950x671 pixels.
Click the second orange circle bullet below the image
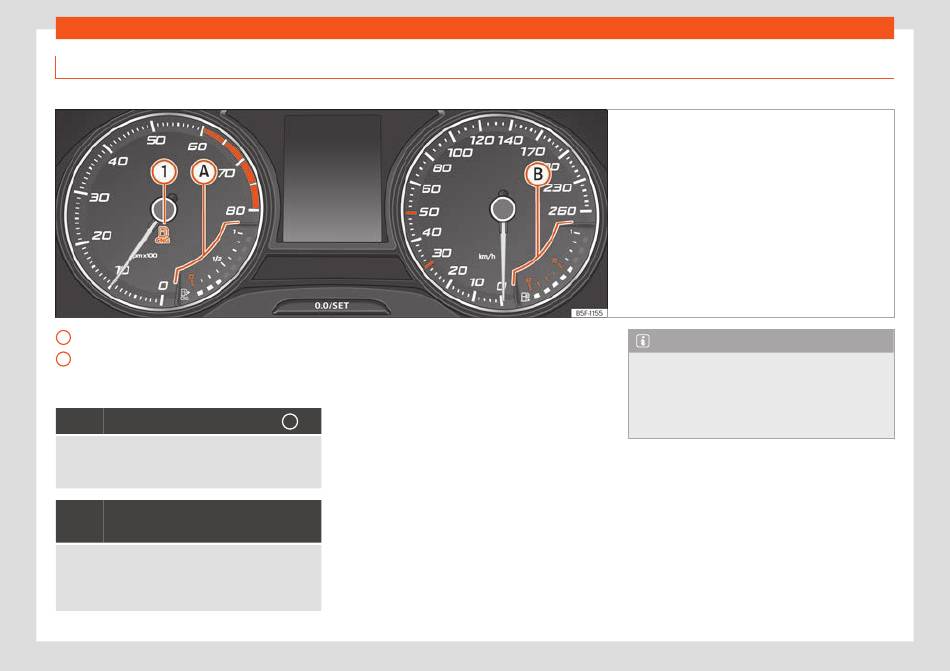[63, 359]
